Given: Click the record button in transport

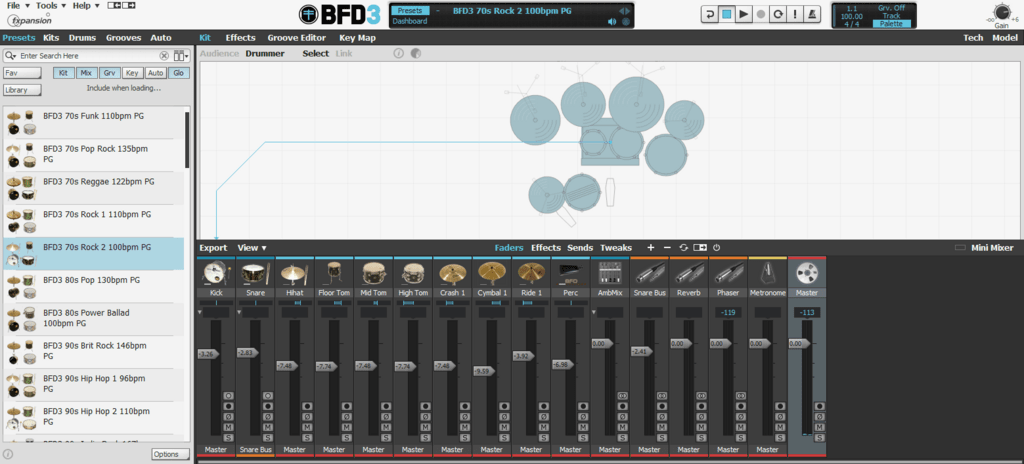Looking at the screenshot, I should coord(761,14).
